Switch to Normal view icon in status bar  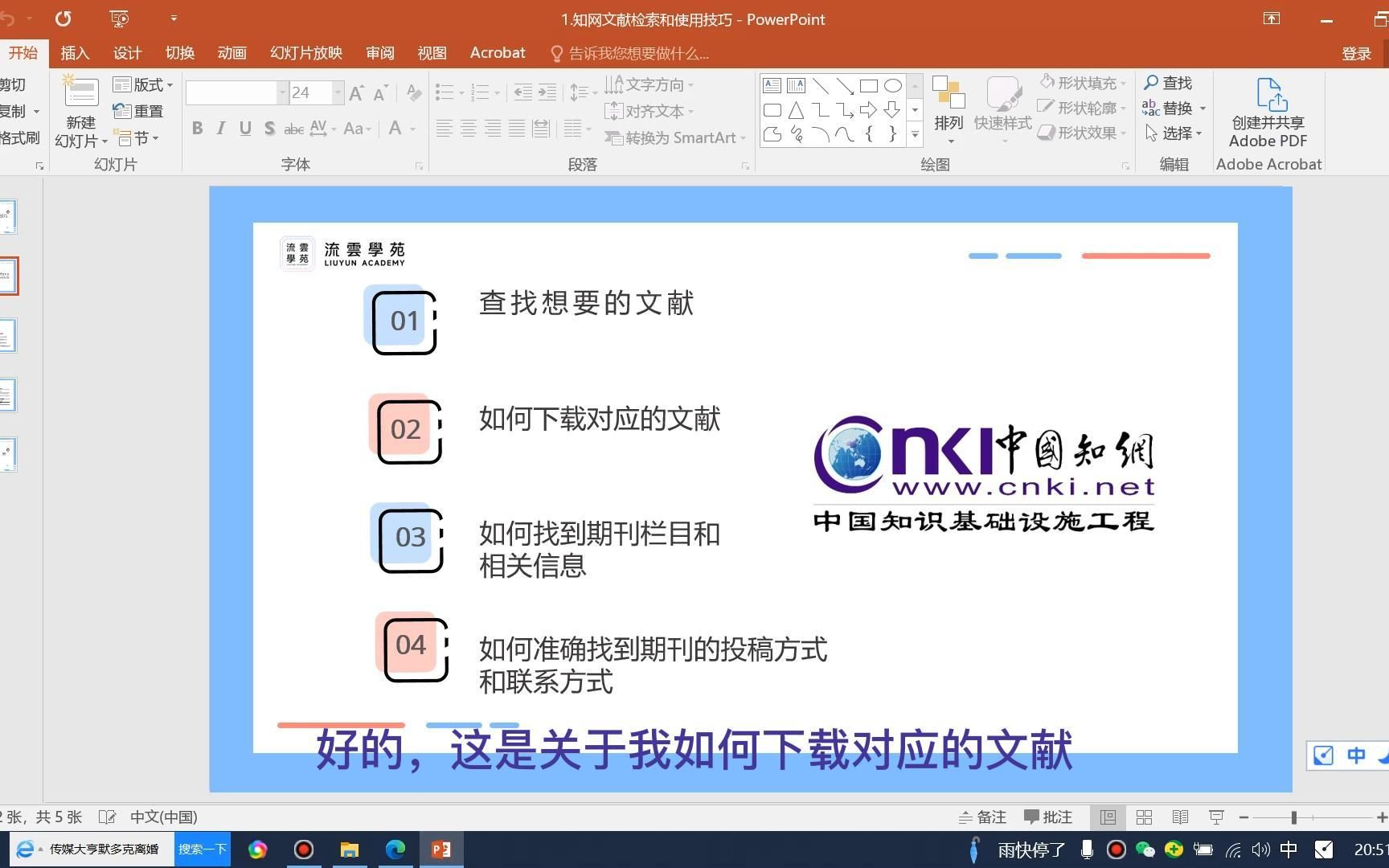[1108, 817]
